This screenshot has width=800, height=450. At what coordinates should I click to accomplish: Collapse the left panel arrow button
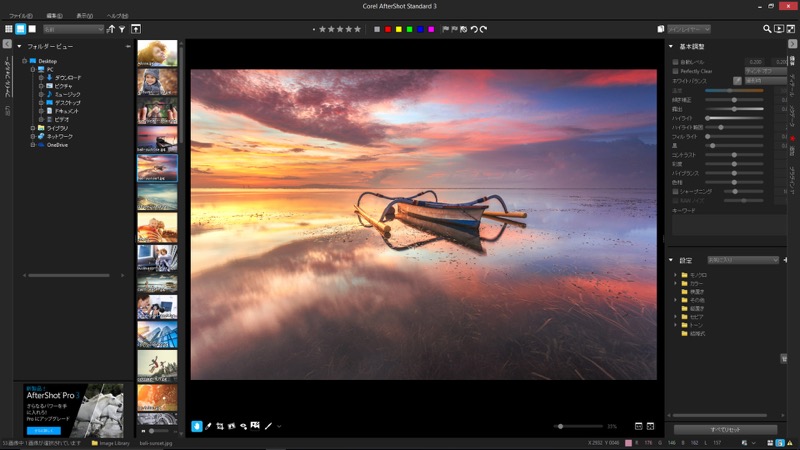[x=7, y=44]
